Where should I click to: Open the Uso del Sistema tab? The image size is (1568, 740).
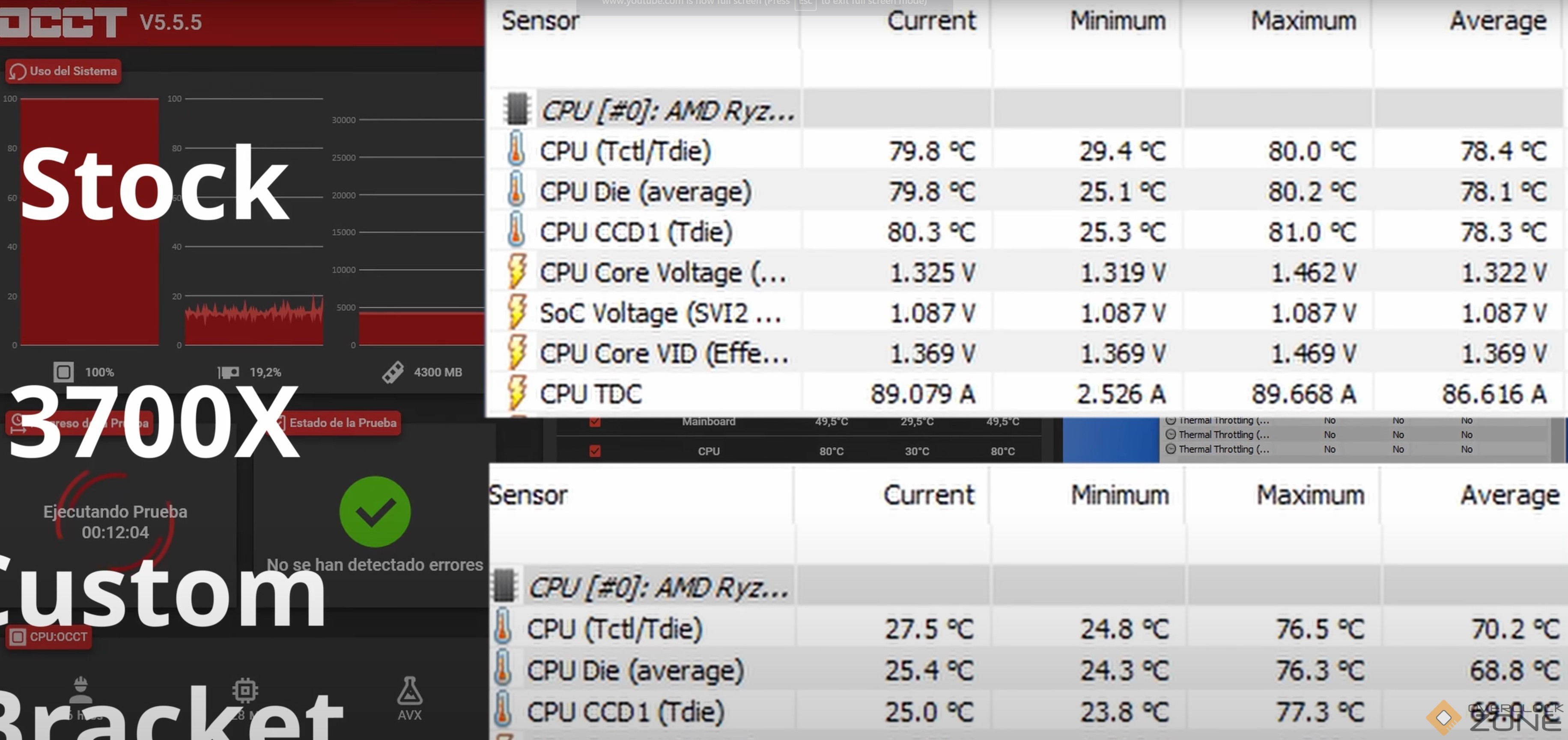(x=63, y=71)
